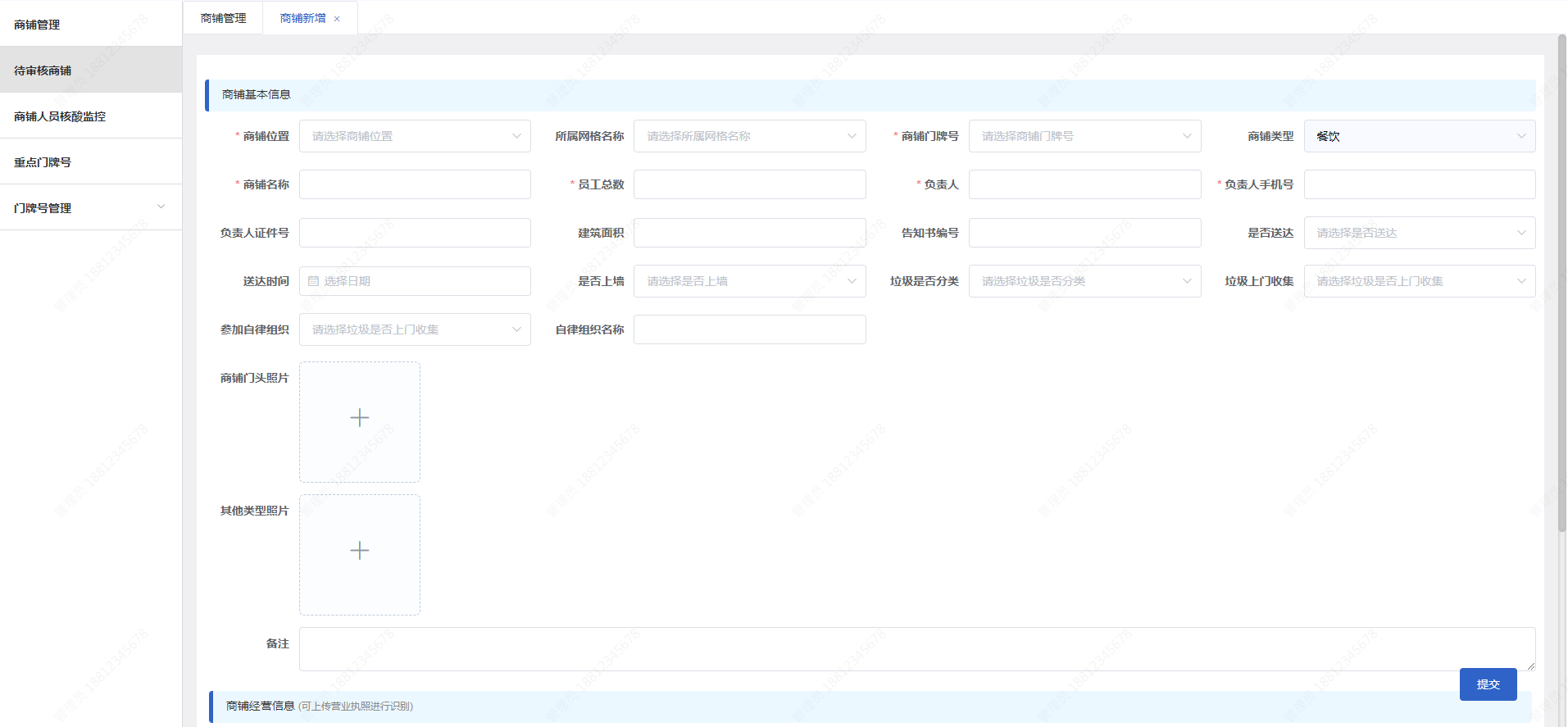Open the 是否送达 dropdown
This screenshot has width=1568, height=727.
1420,233
